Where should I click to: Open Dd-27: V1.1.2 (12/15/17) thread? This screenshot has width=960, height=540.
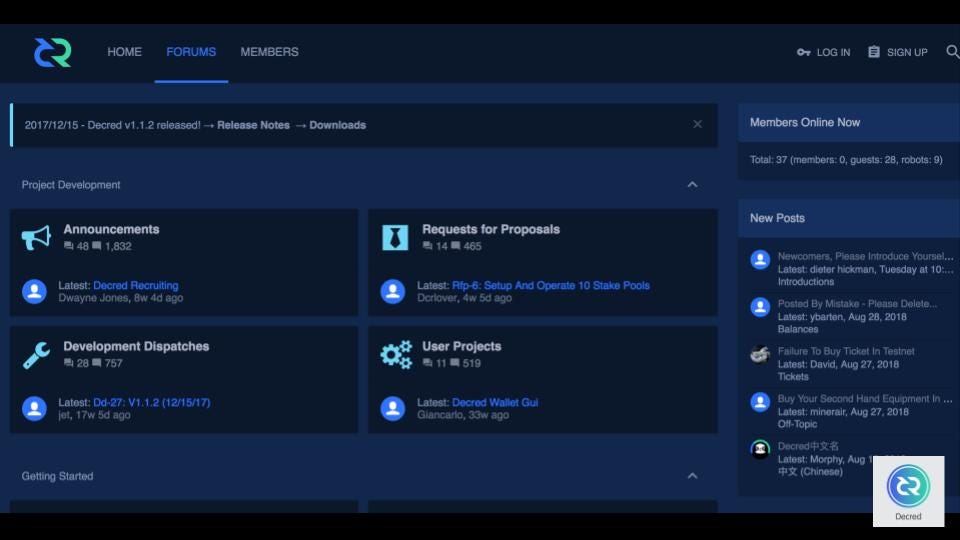coord(152,402)
